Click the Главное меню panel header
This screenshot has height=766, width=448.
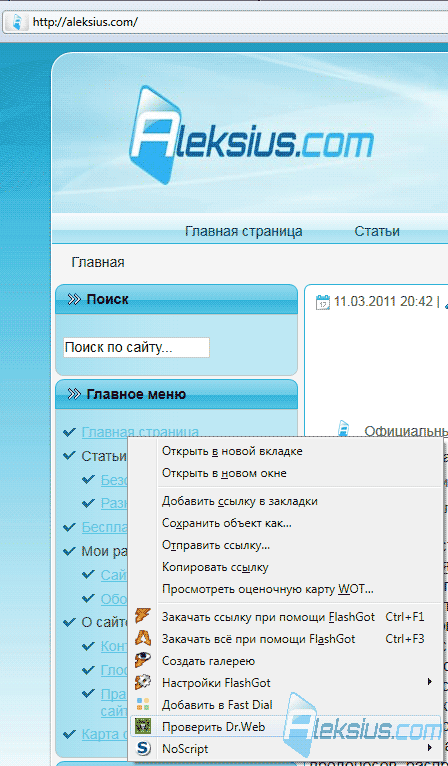(x=176, y=394)
